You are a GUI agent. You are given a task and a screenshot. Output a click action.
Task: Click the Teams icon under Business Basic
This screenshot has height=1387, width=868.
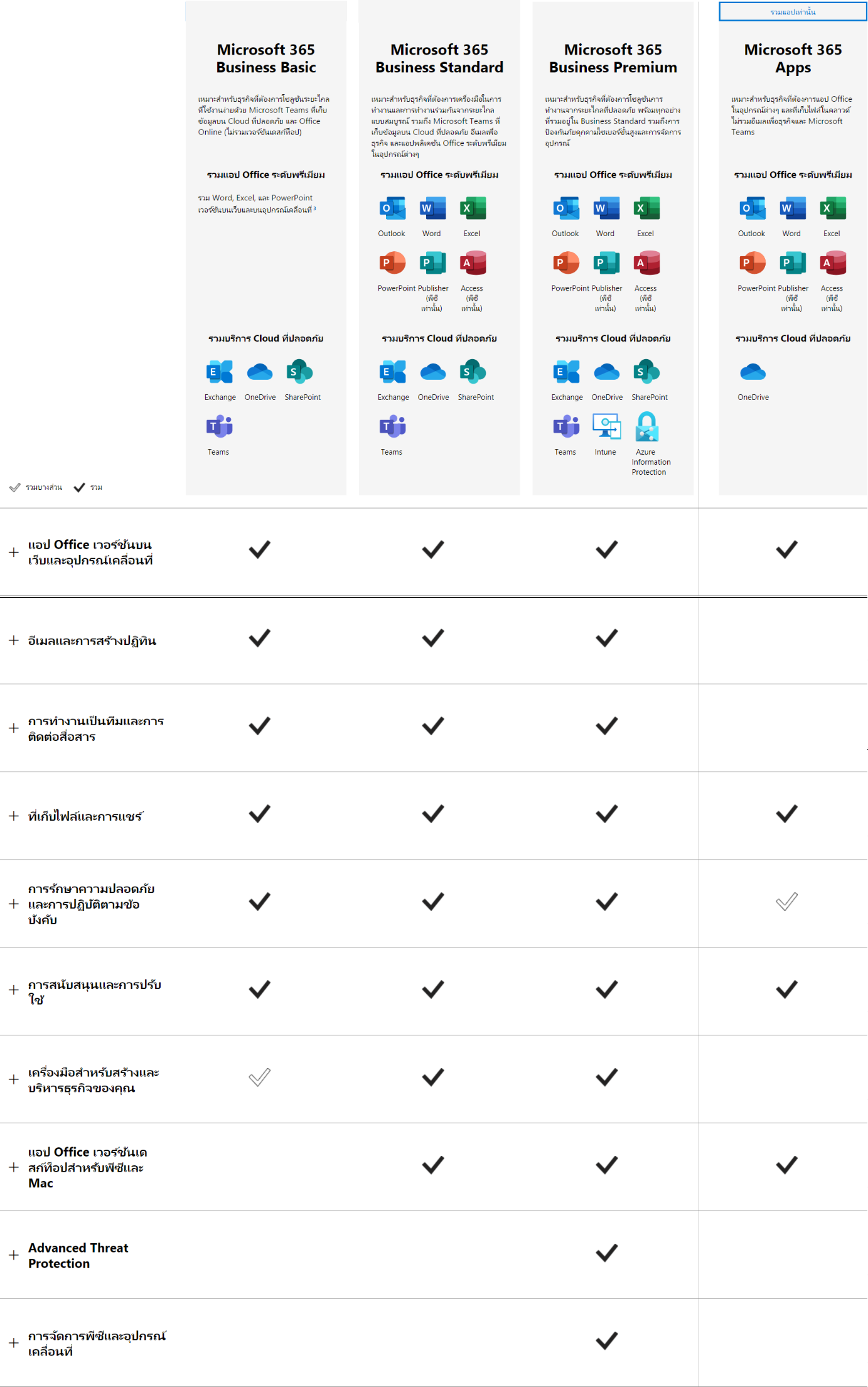[219, 426]
